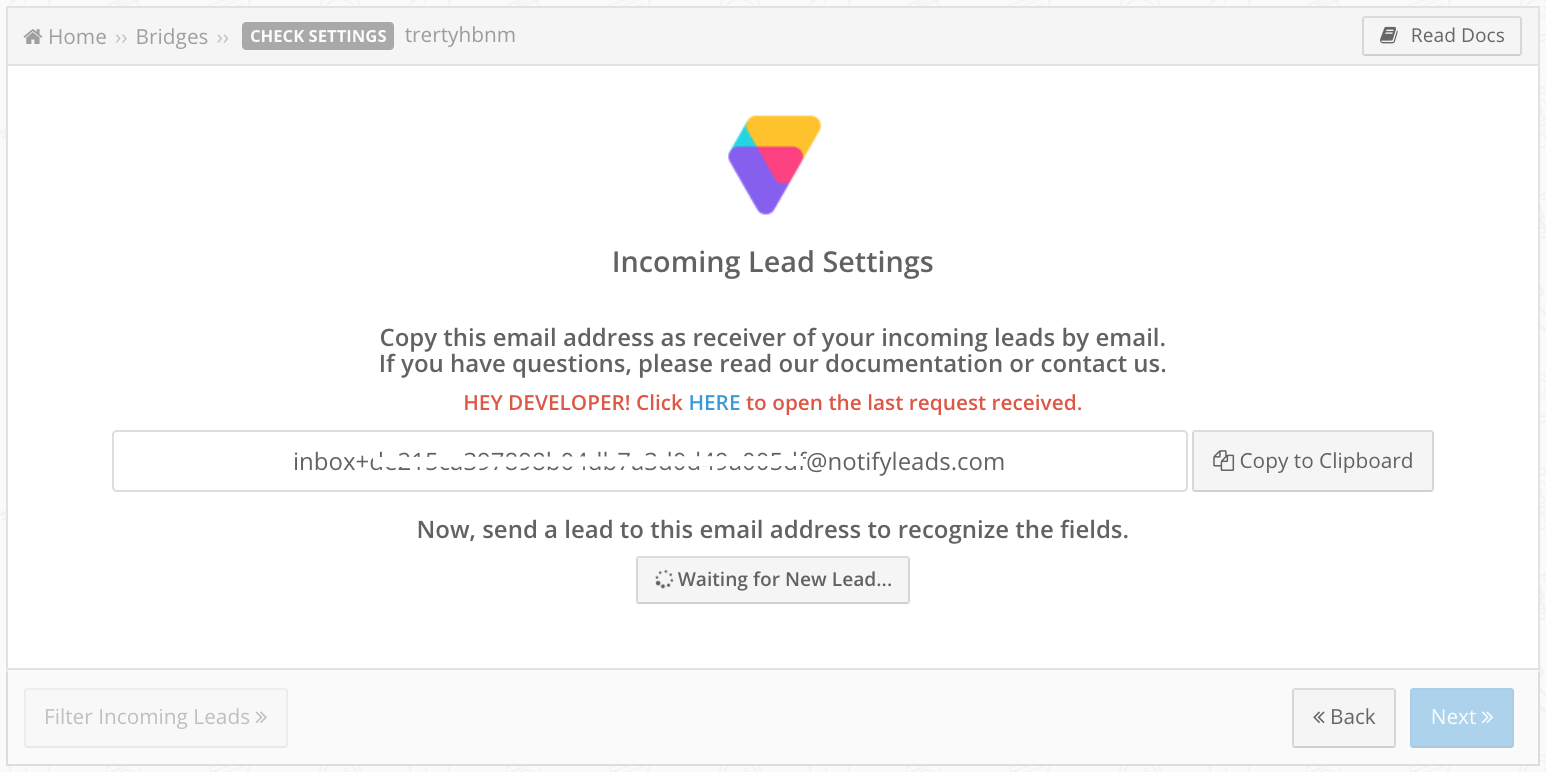Click the Waiting for New Lead button
Viewport: 1546px width, 772px height.
(773, 580)
